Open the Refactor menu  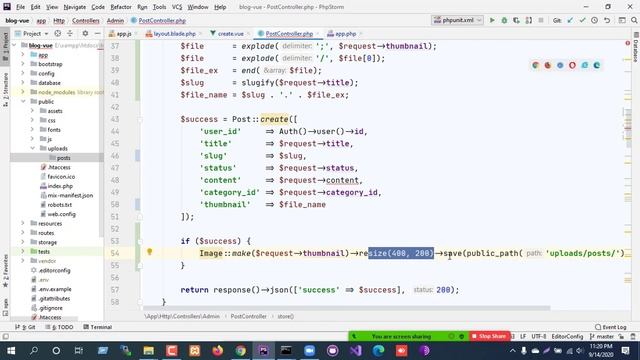click(x=121, y=7)
